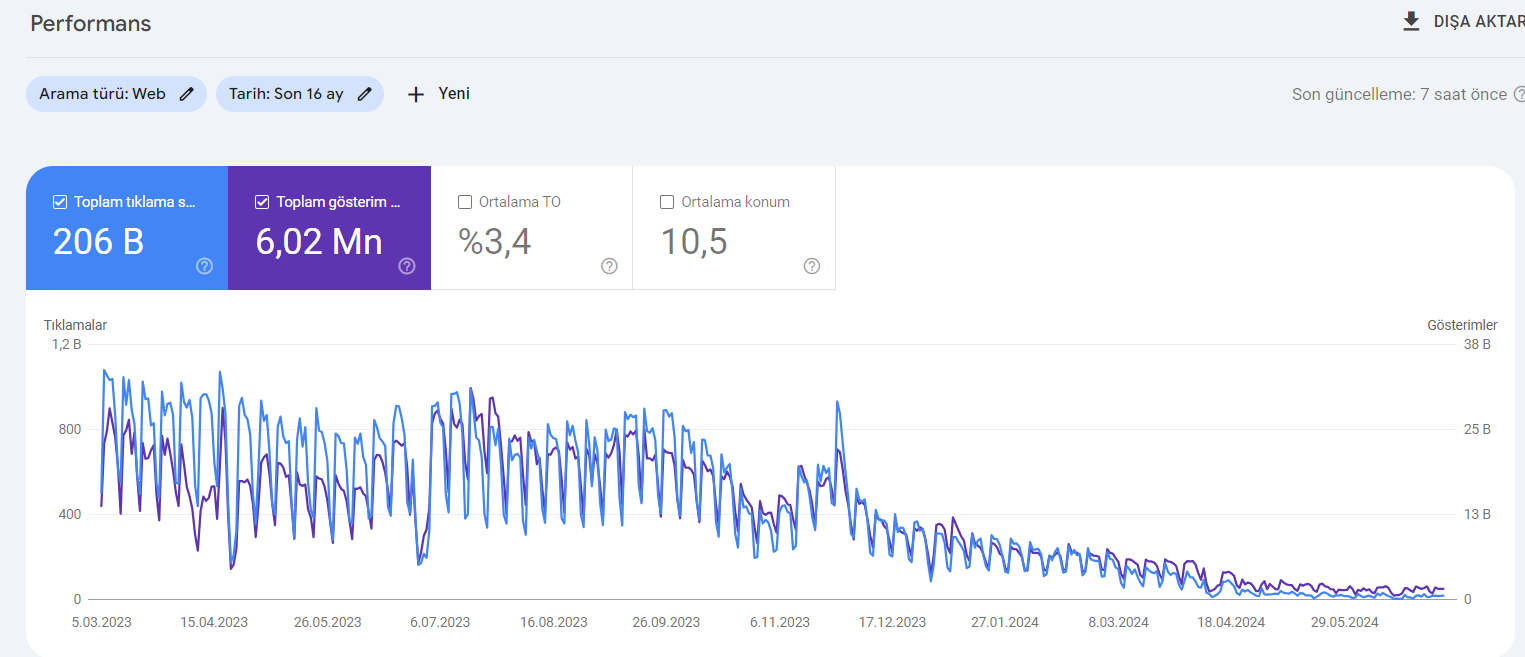The image size is (1525, 657).
Task: Click help icon beside Son güncelleme text
Action: pos(1519,94)
